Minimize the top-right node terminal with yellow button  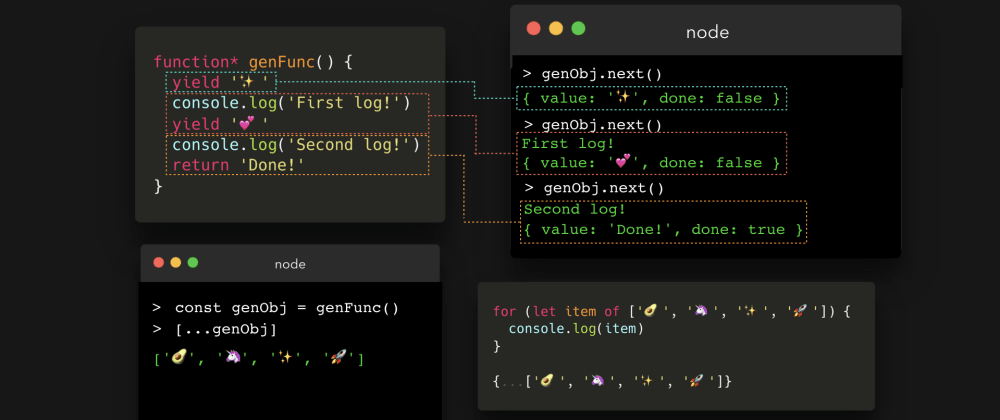point(555,29)
